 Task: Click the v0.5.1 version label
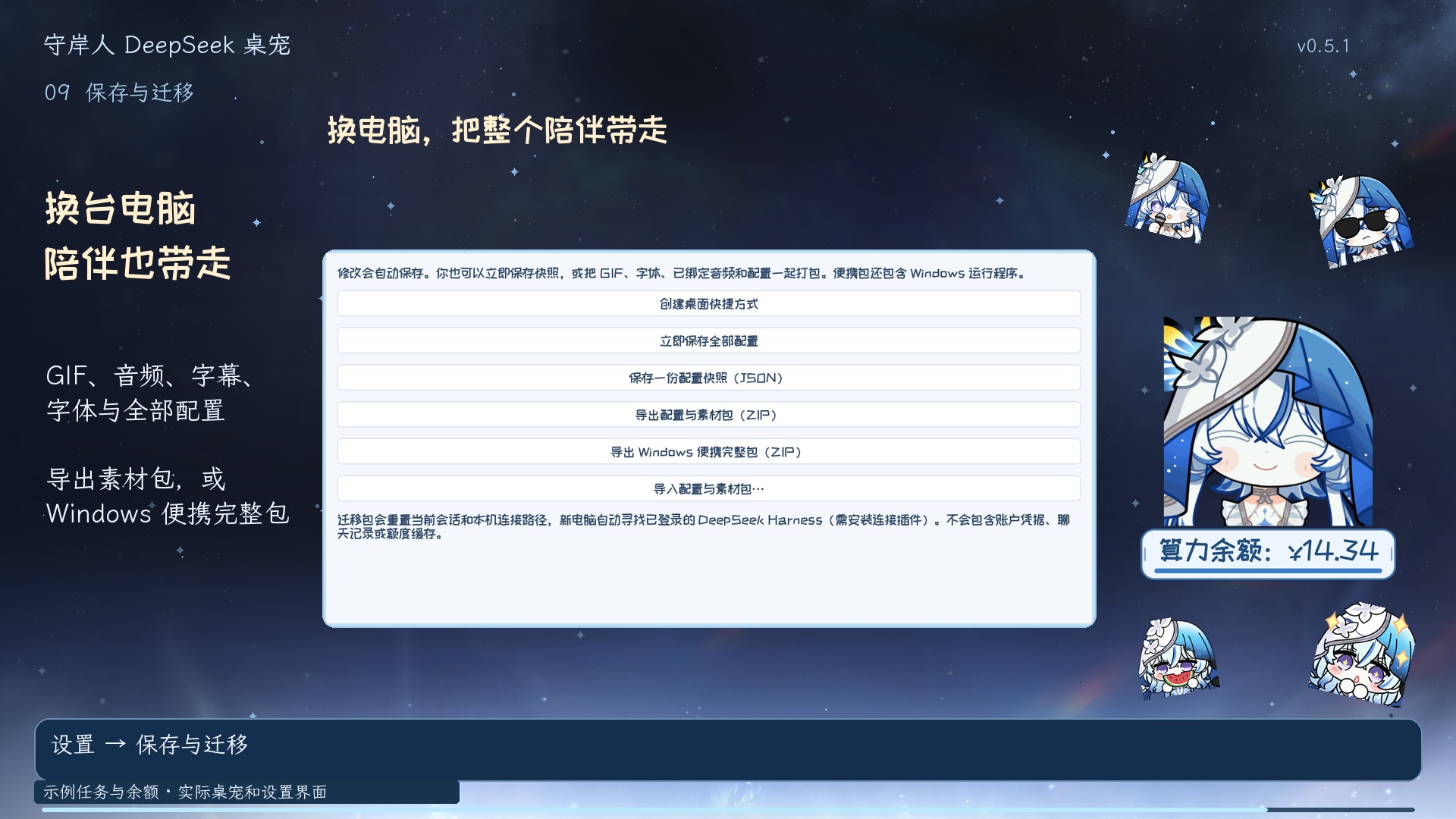pyautogui.click(x=1323, y=46)
